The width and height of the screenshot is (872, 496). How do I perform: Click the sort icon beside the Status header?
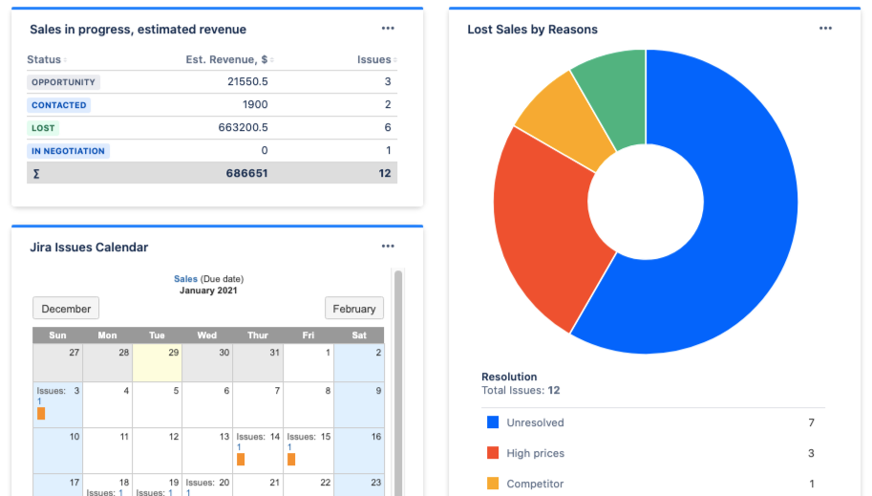[x=66, y=61]
